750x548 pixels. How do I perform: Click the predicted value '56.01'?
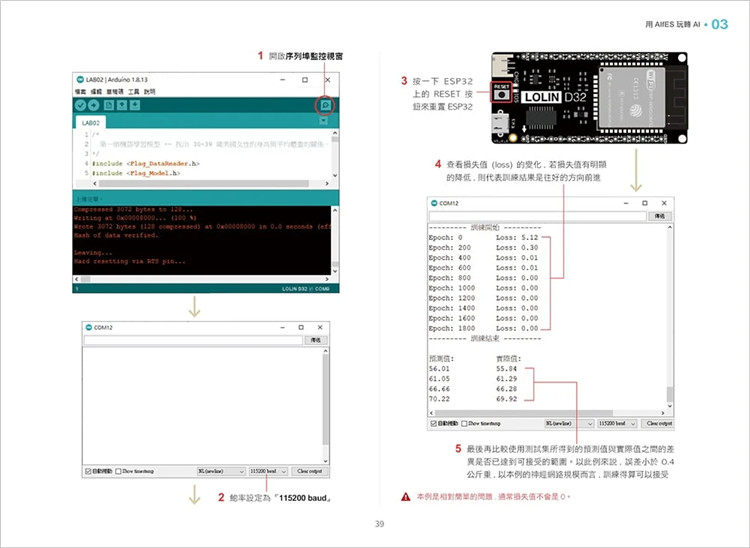[439, 369]
